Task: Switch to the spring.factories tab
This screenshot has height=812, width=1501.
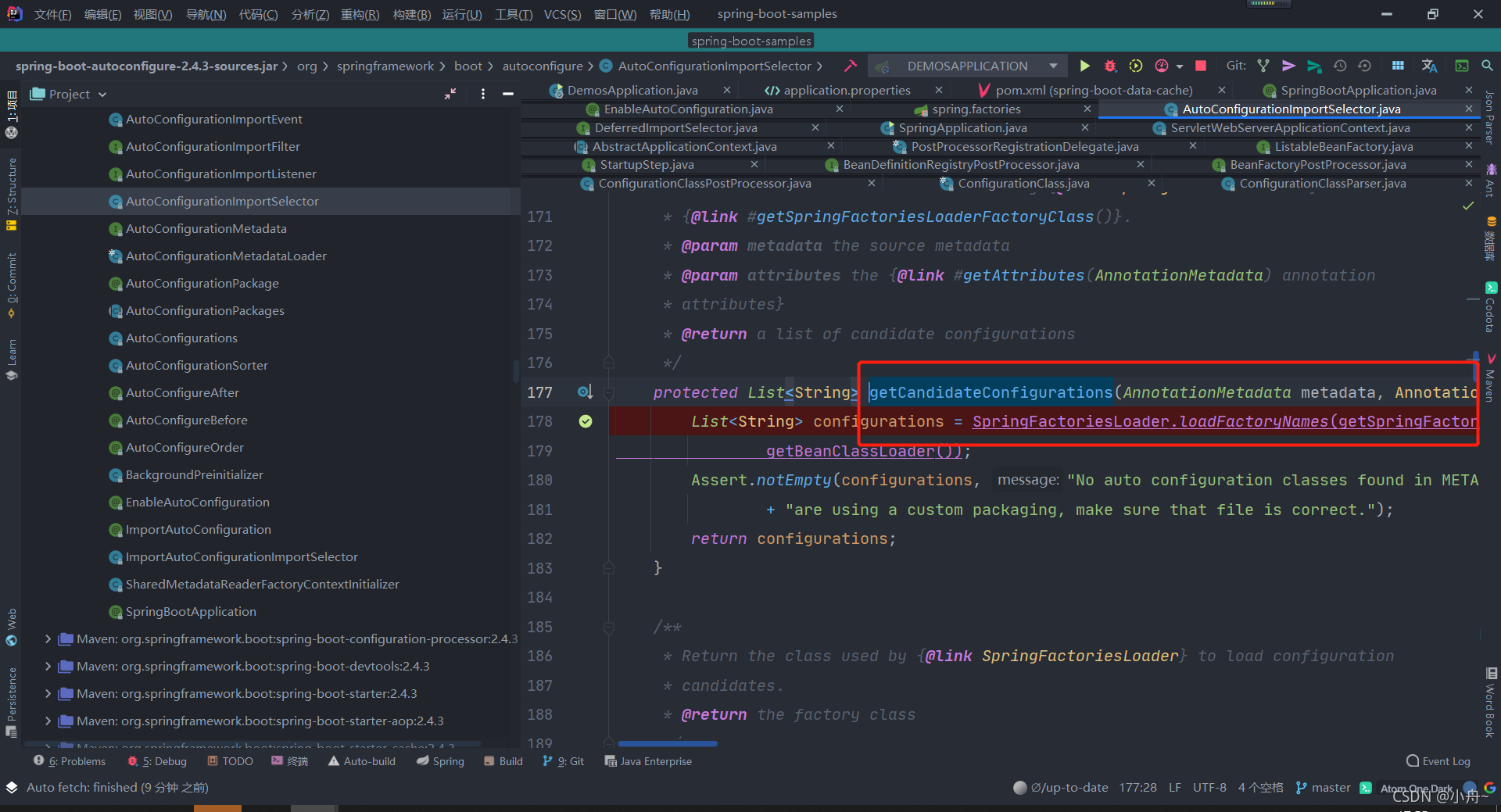Action: tap(976, 109)
